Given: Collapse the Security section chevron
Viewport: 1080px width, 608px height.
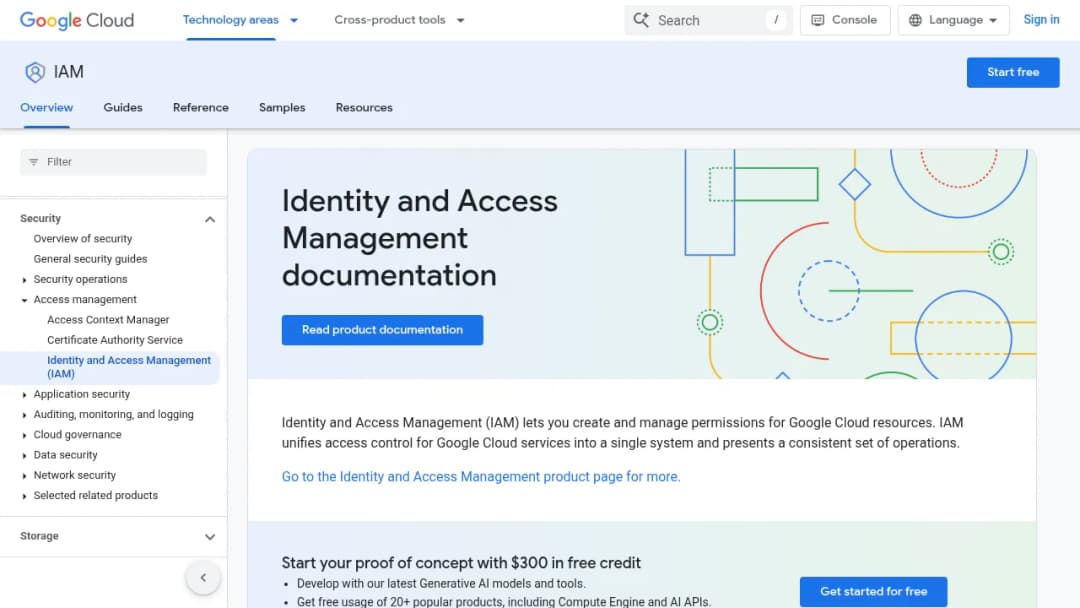Looking at the screenshot, I should point(210,219).
